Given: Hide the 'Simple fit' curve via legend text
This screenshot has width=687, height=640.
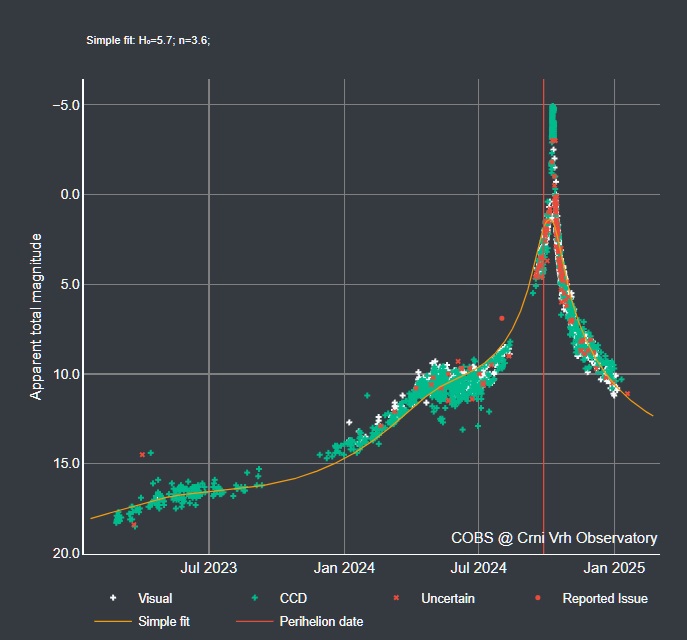Looking at the screenshot, I should tap(164, 621).
